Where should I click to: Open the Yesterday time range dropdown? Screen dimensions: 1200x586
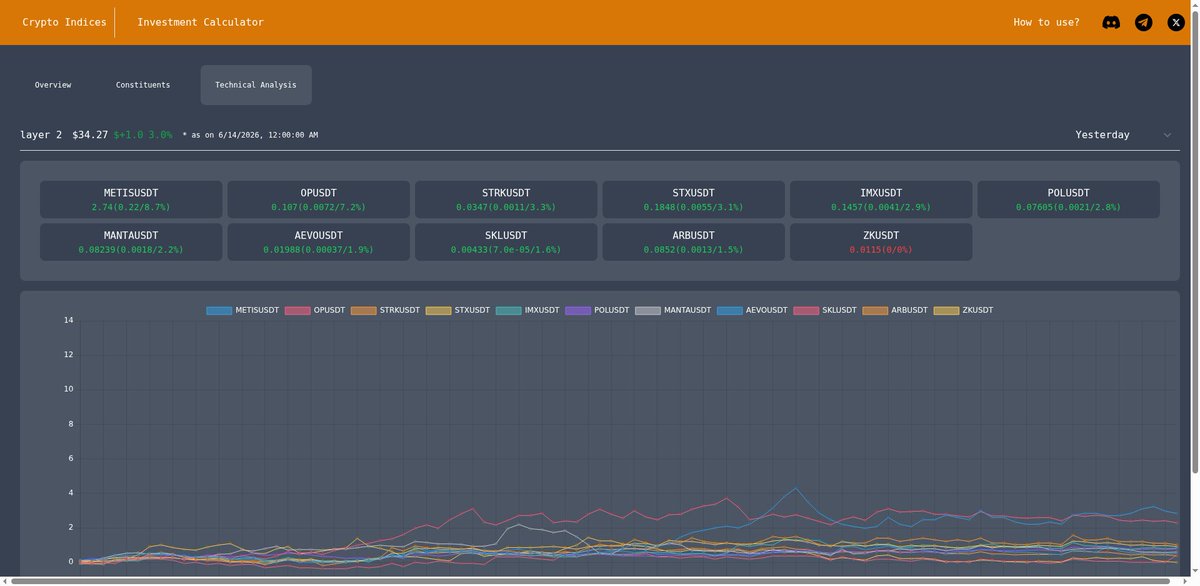pyautogui.click(x=1123, y=135)
